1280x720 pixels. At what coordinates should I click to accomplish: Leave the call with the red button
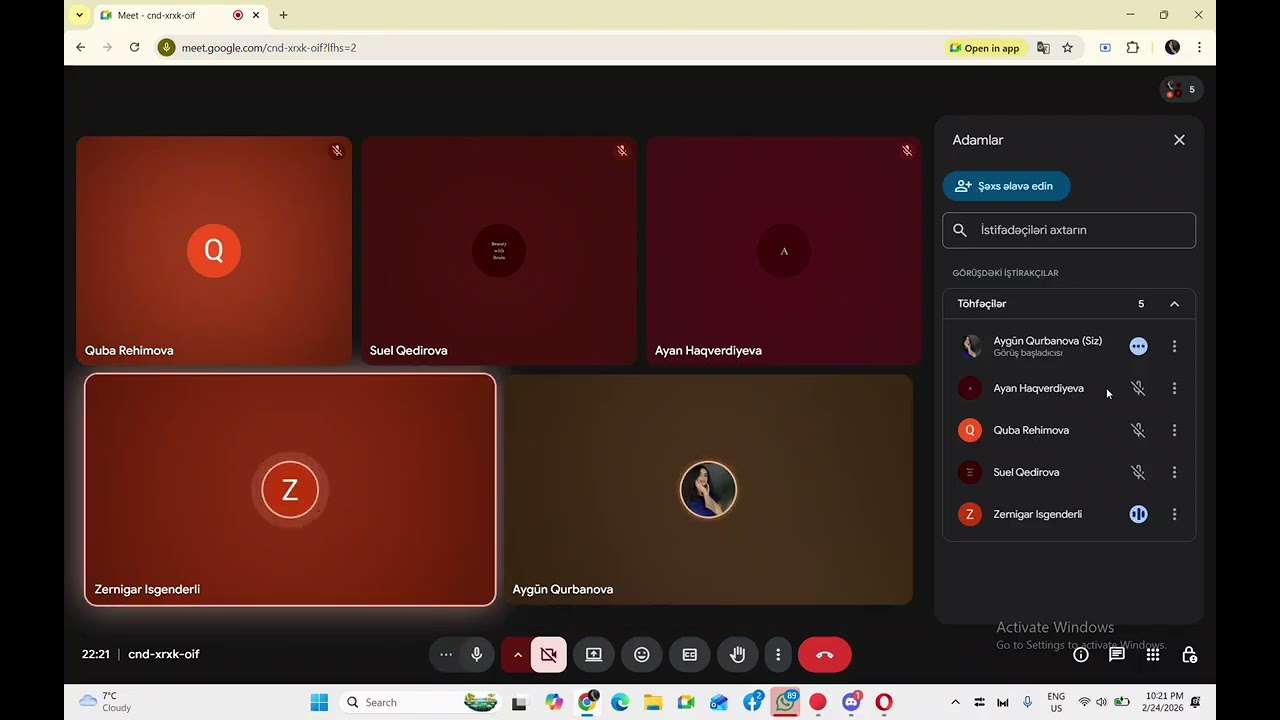[x=825, y=655]
